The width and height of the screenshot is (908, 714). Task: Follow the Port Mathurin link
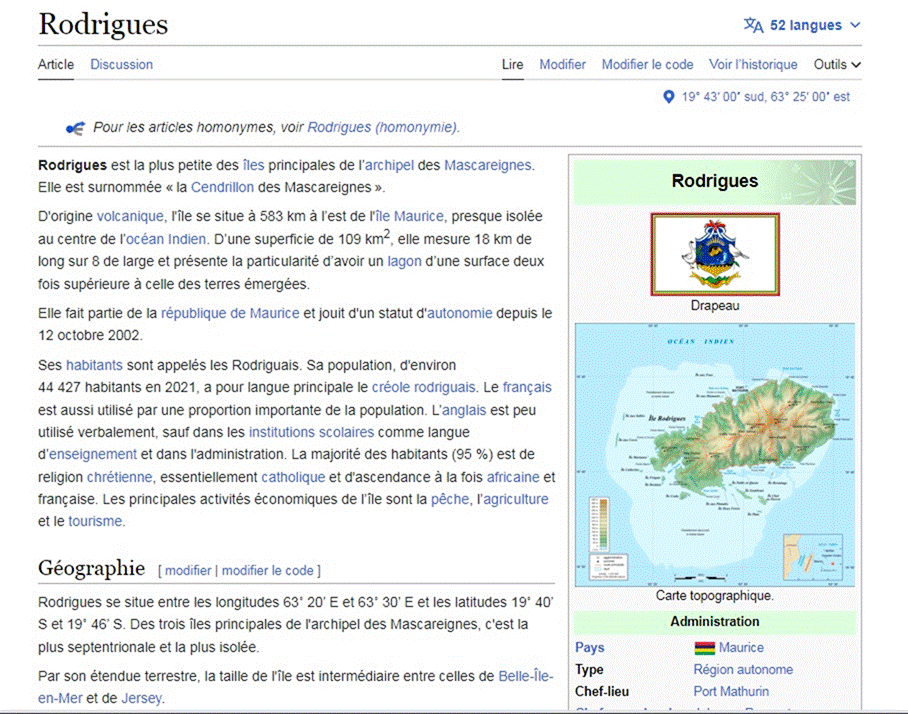731,692
